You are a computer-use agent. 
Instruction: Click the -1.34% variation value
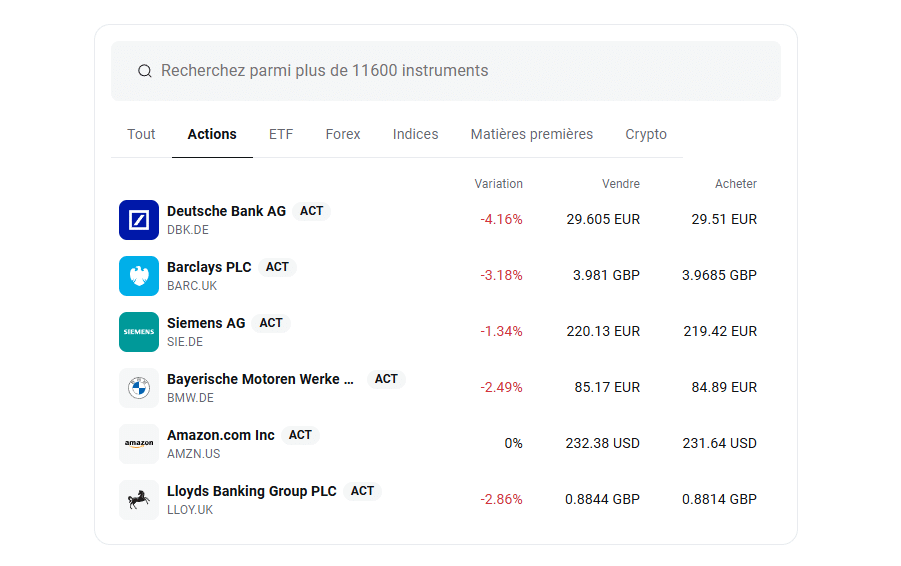[x=502, y=332]
